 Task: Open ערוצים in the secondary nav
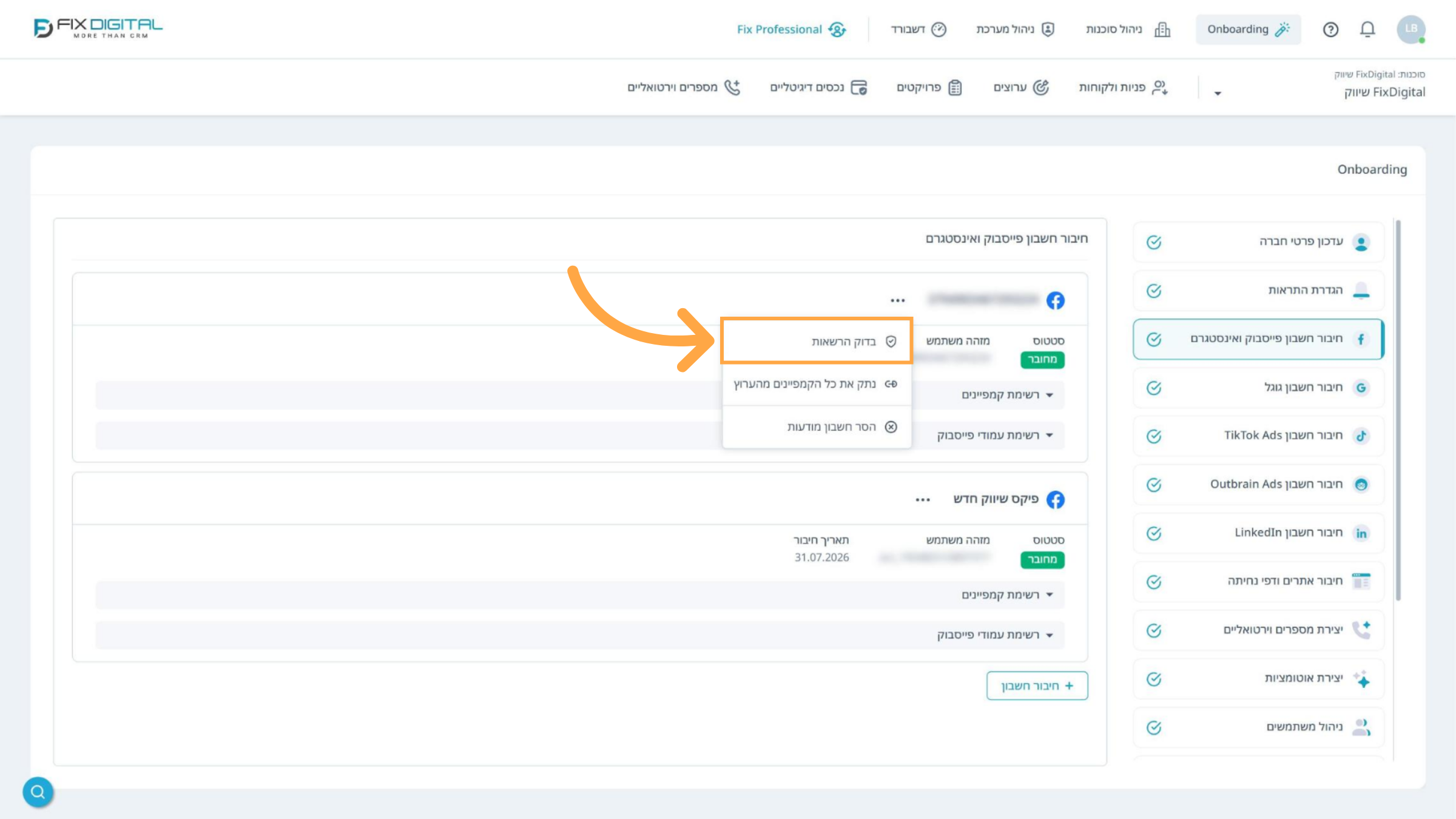(x=1021, y=87)
